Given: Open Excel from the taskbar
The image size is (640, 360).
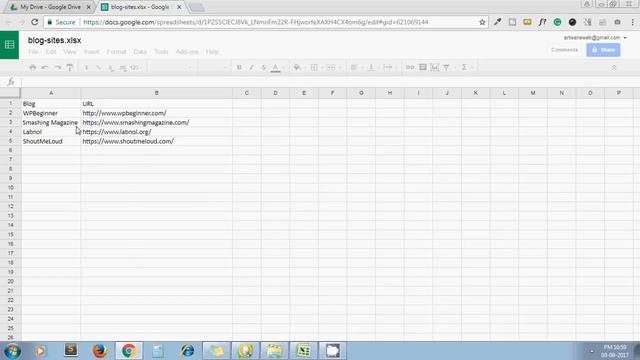Looking at the screenshot, I should point(303,351).
